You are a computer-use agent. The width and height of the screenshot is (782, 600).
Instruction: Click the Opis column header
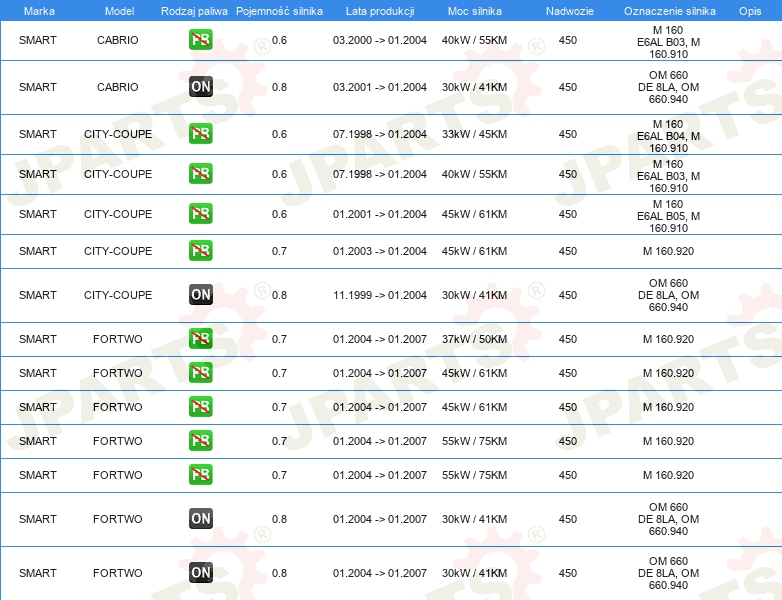coord(749,10)
